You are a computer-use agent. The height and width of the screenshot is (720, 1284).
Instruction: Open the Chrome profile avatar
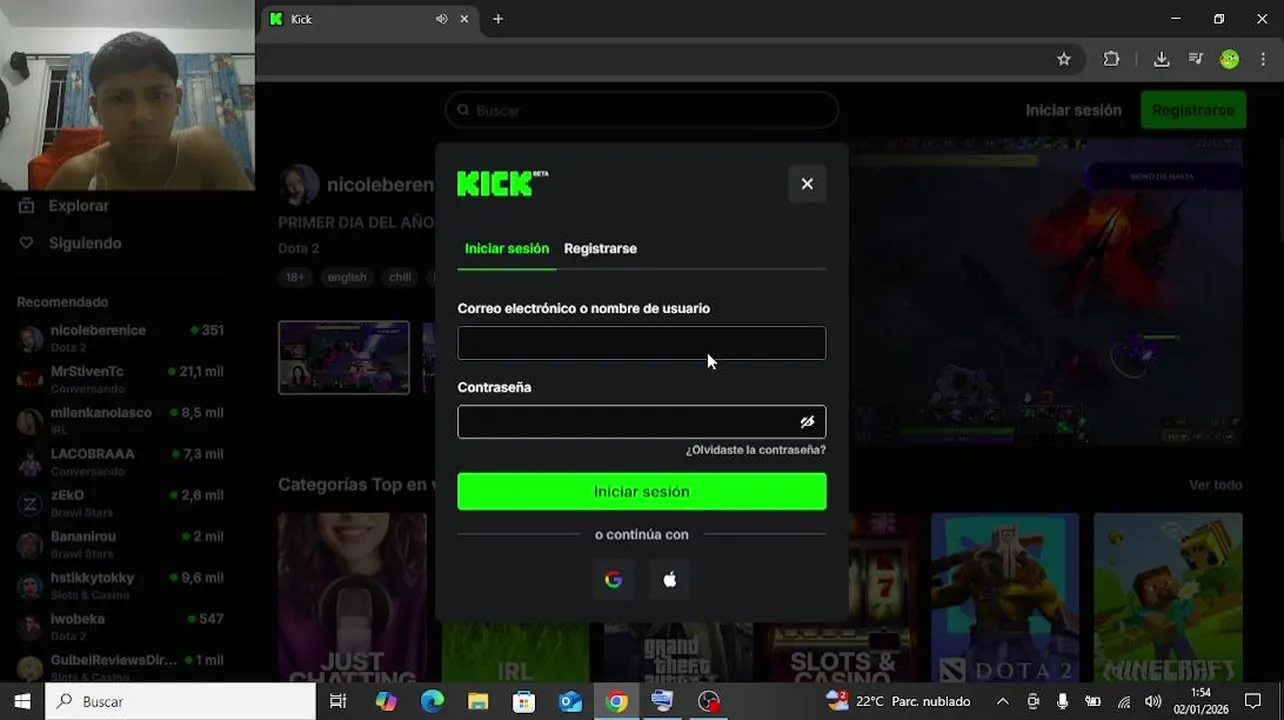[1230, 59]
